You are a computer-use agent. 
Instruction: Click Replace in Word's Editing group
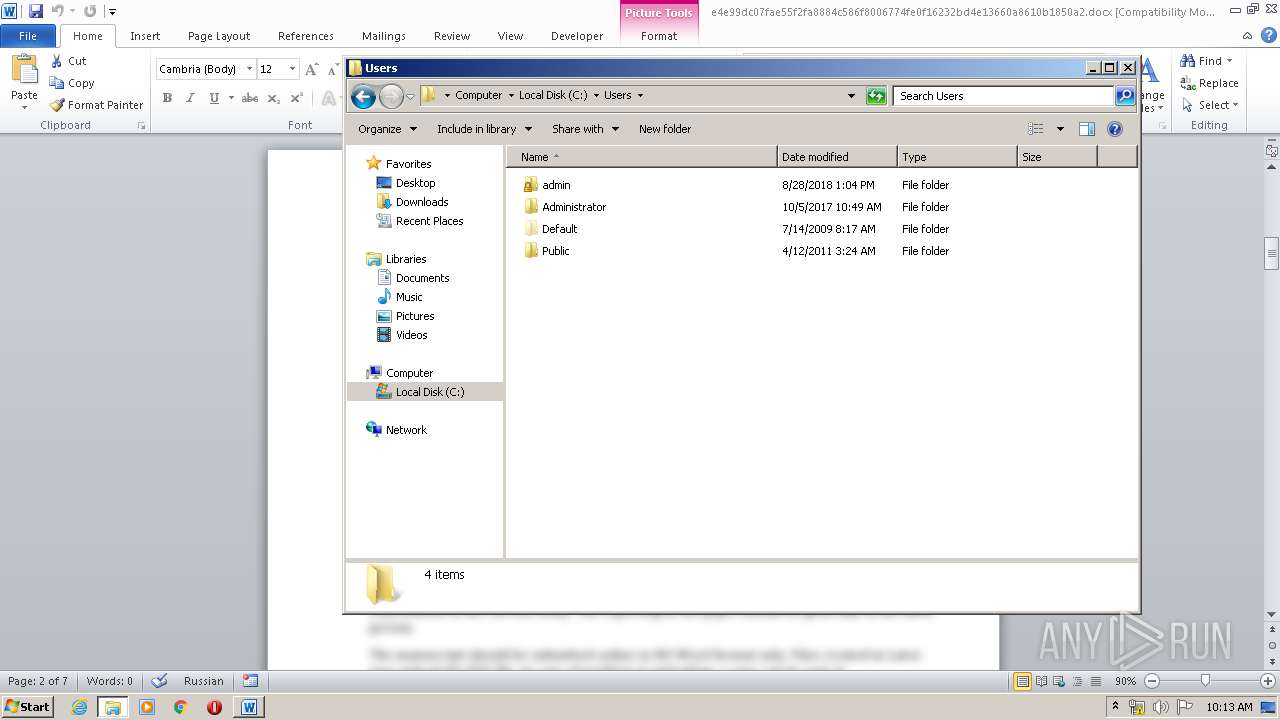click(x=1210, y=83)
